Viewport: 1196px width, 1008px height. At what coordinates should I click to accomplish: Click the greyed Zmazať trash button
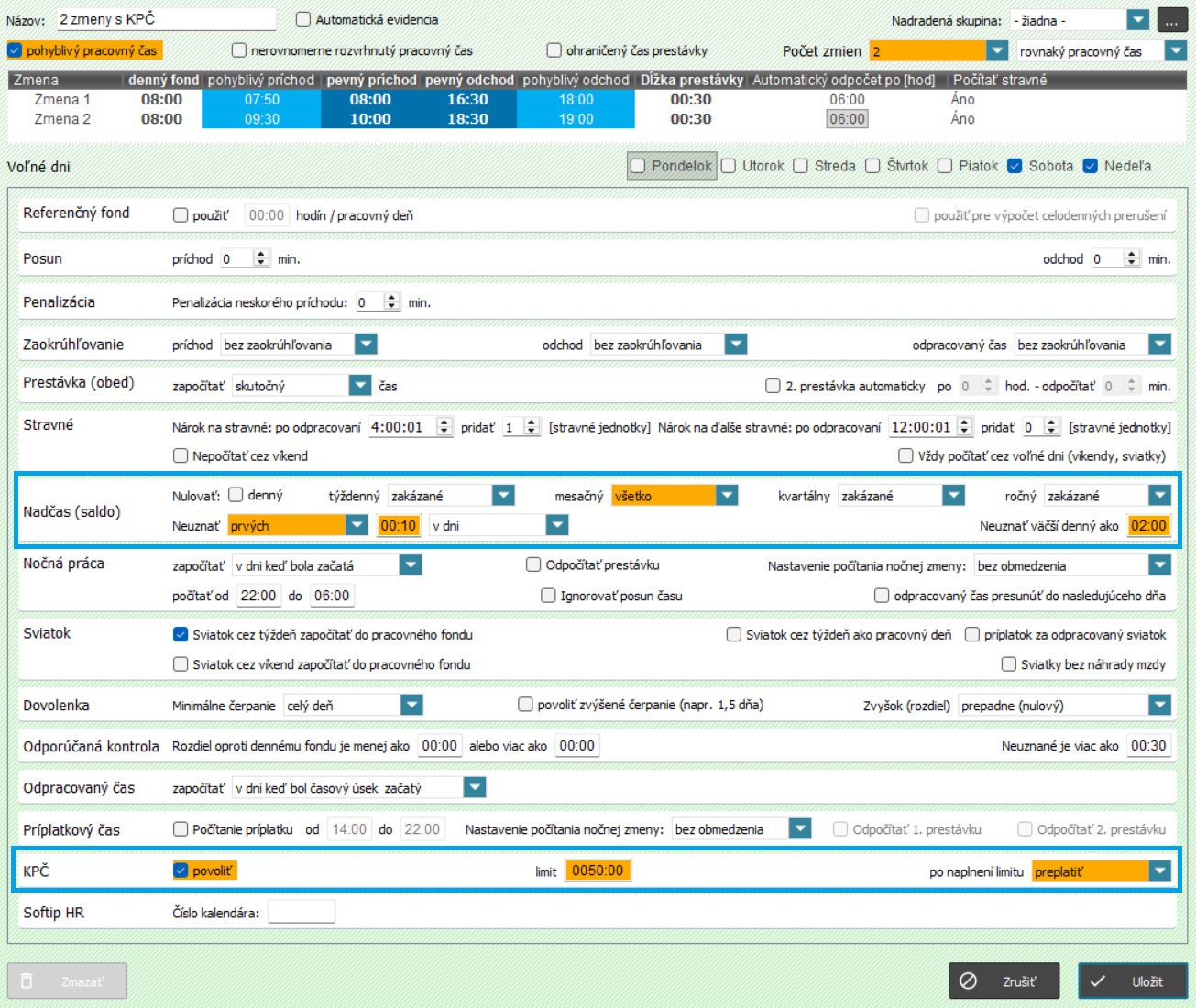[x=67, y=981]
